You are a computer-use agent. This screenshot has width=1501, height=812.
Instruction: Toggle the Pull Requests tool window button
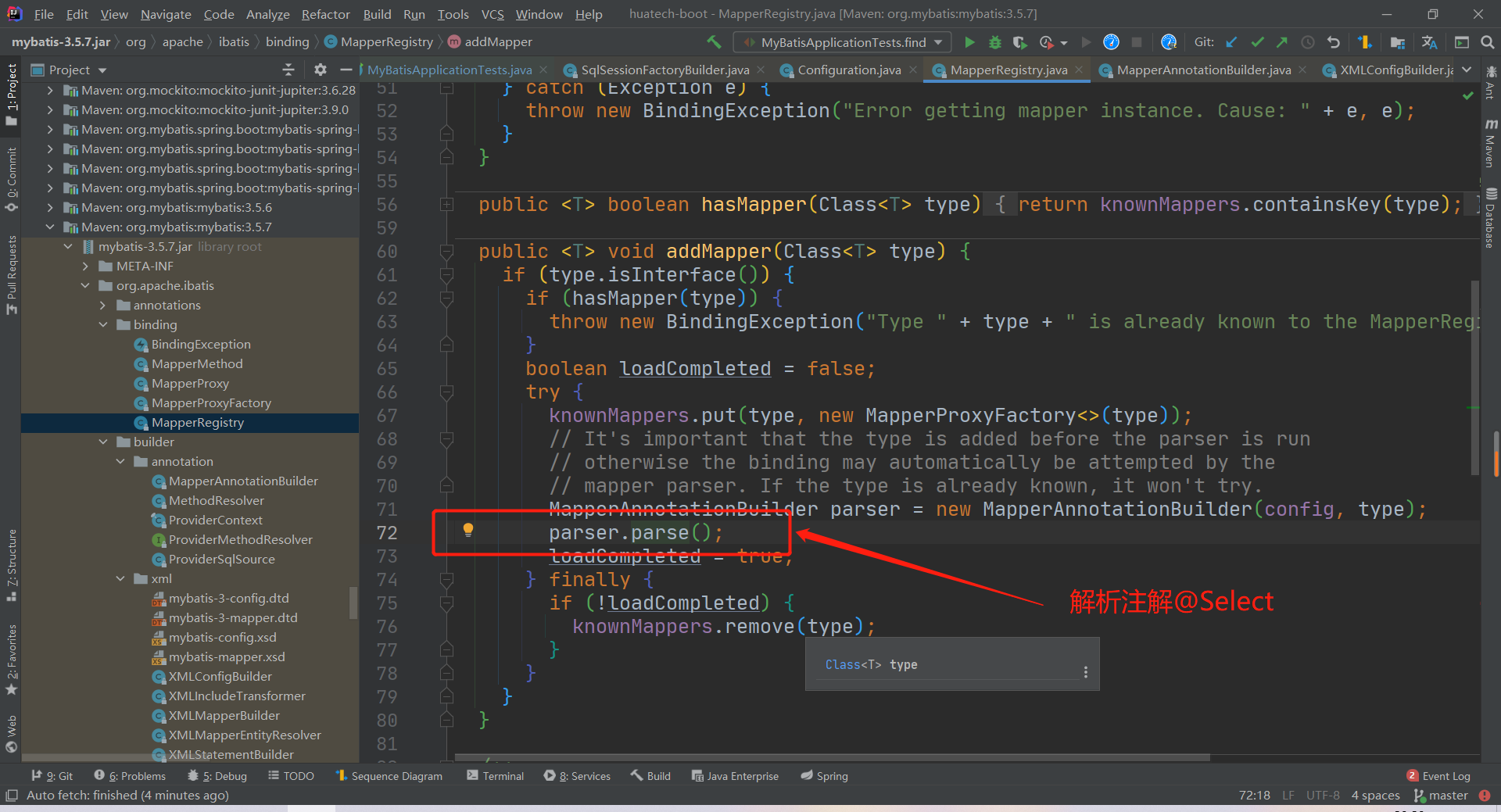(x=11, y=275)
